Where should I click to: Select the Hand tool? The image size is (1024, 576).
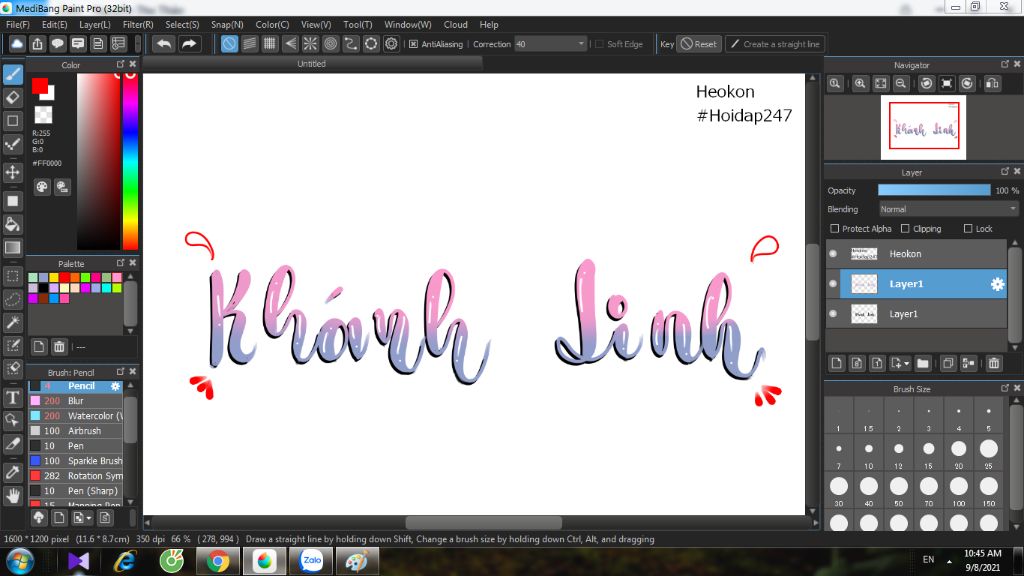[12, 496]
